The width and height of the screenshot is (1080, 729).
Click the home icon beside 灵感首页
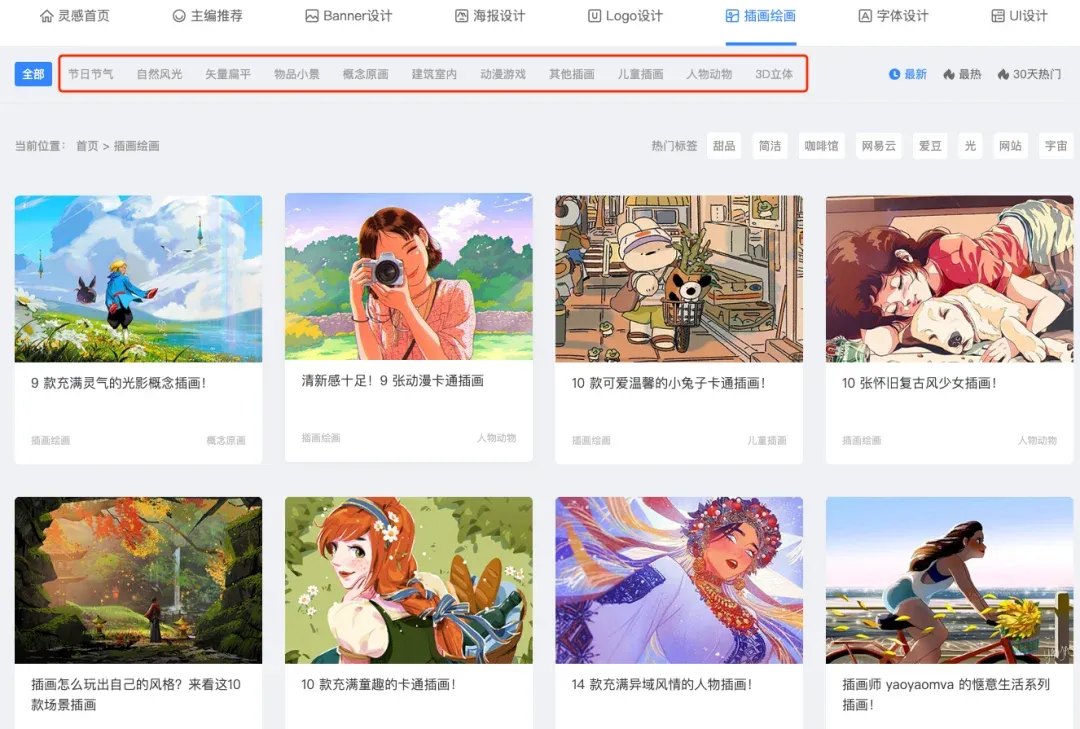pos(46,16)
